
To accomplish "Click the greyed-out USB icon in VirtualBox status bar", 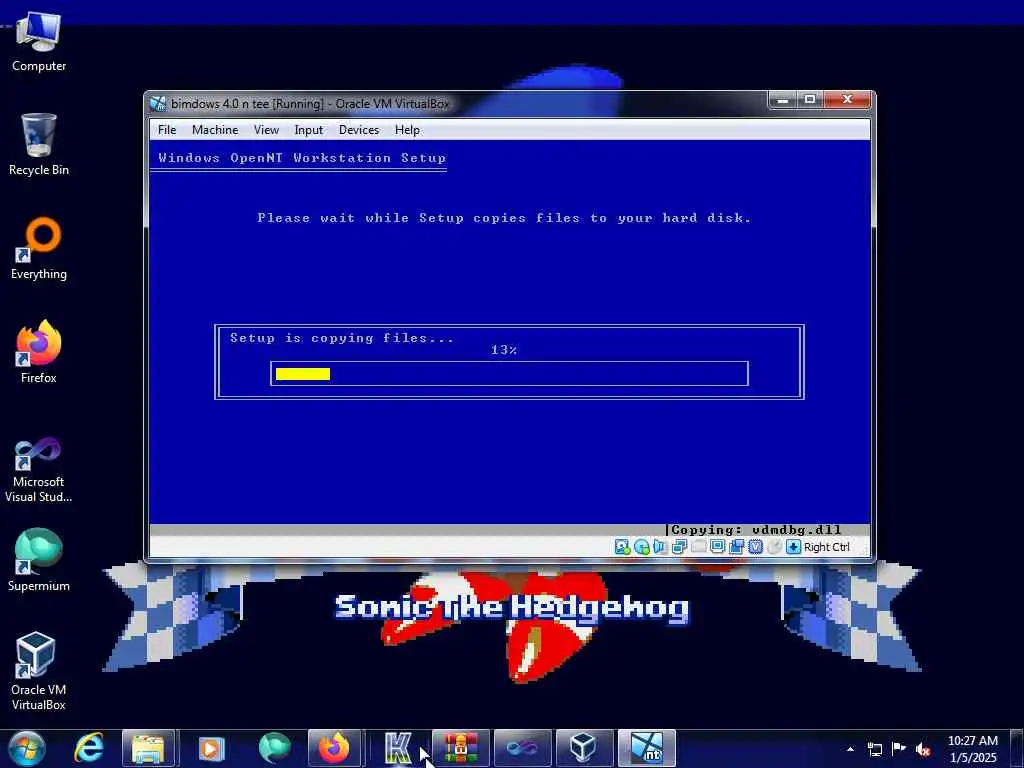I will (x=698, y=547).
